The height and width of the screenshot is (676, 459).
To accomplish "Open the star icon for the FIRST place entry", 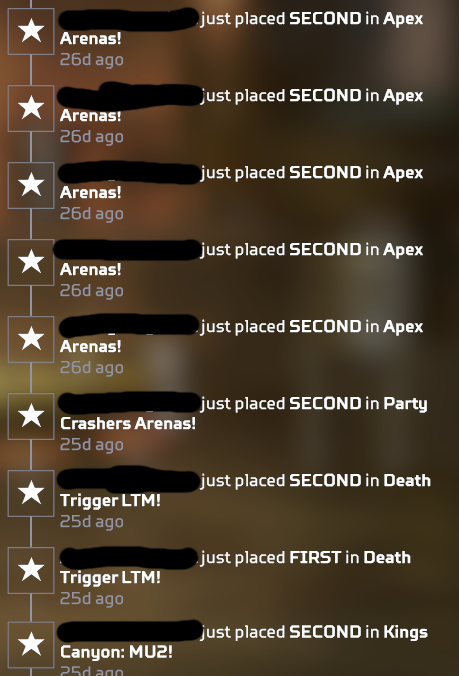I will coord(31,570).
